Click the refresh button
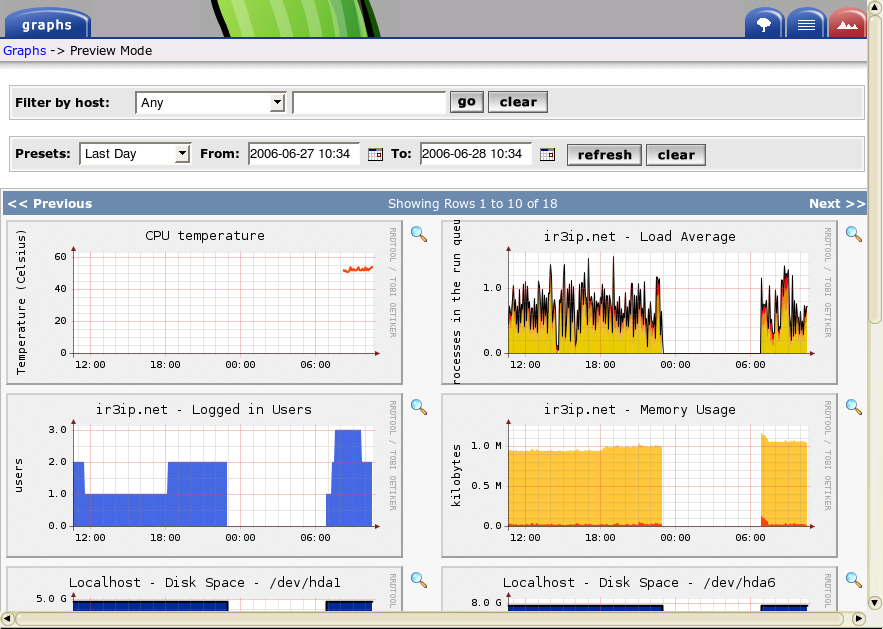883x629 pixels. 604,155
